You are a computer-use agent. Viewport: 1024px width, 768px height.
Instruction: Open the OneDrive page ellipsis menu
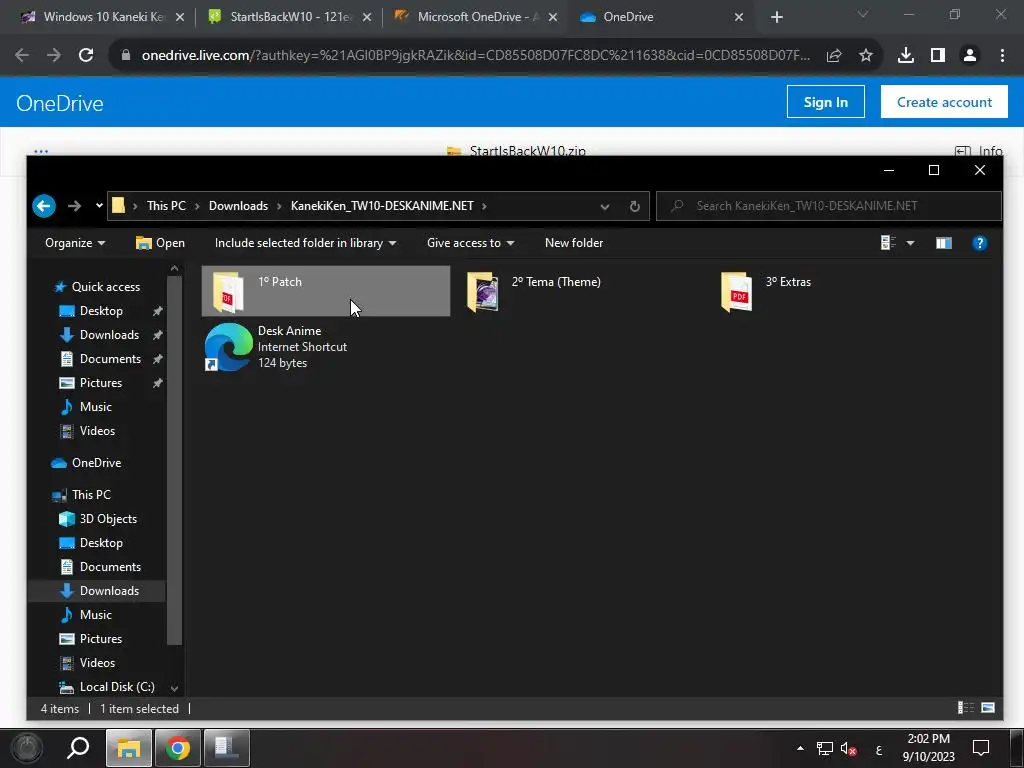pos(41,151)
